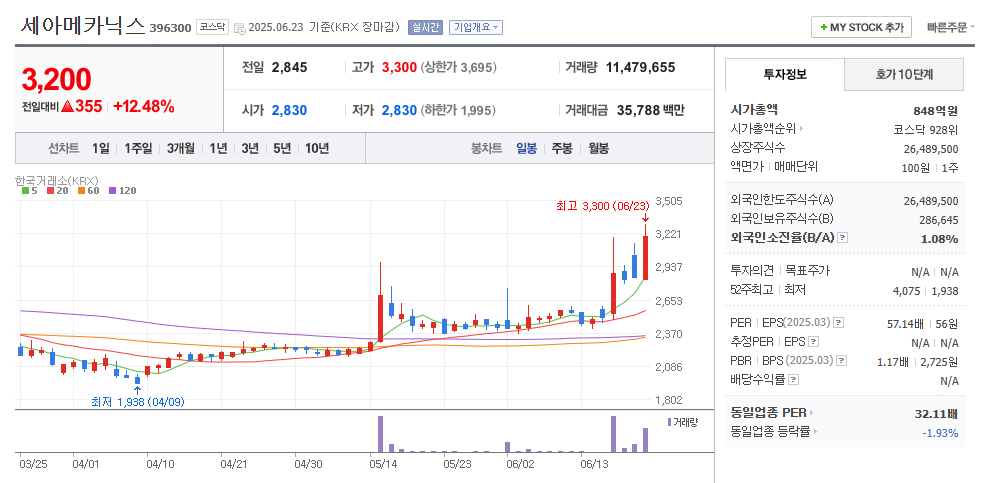
Task: Click the green 5-day moving average legend swatch
Action: coord(24,191)
